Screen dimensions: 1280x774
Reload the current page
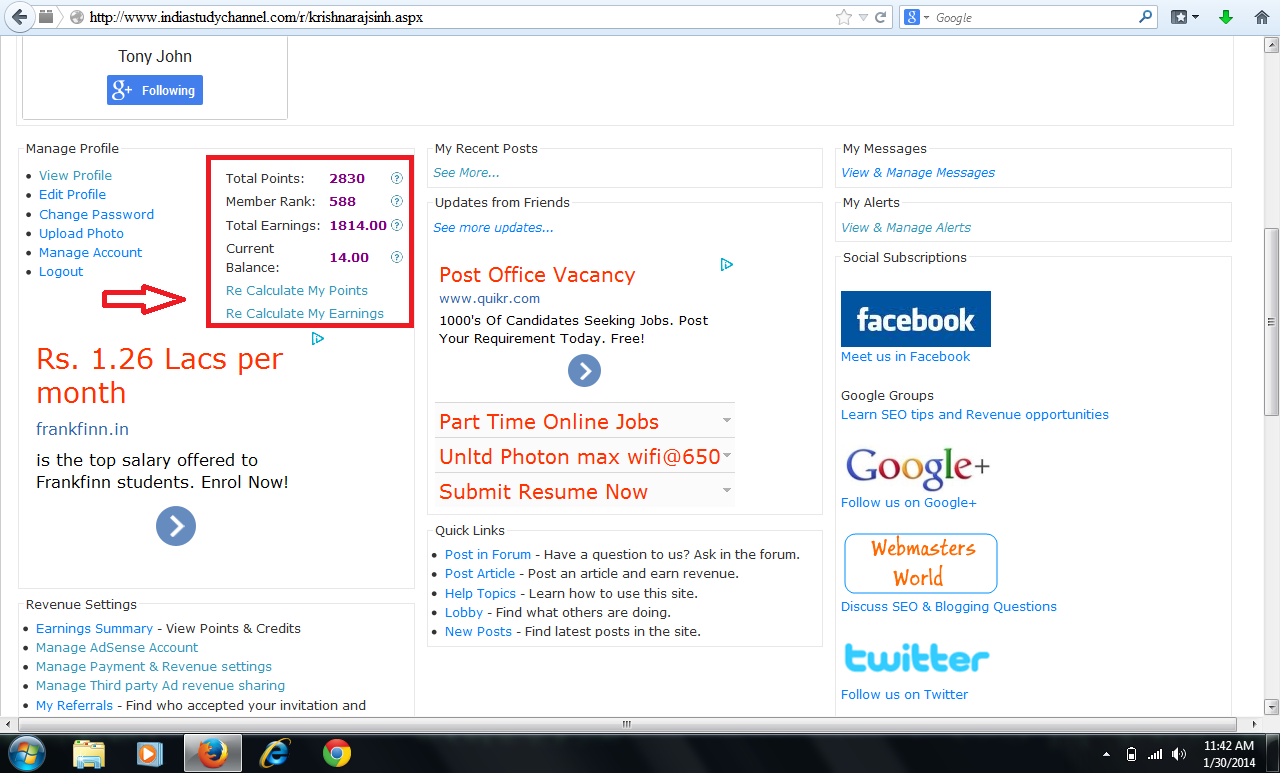[881, 17]
